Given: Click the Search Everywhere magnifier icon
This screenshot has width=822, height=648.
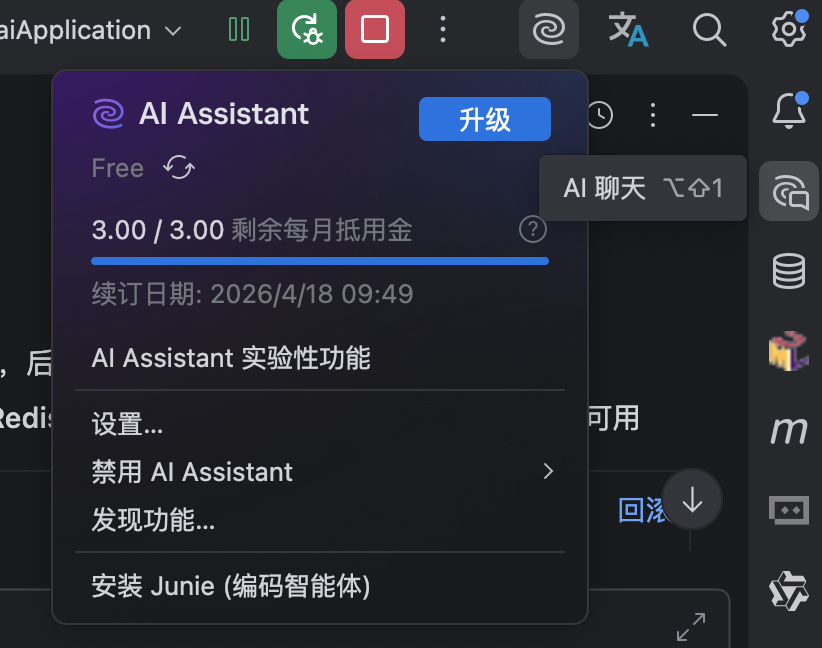Looking at the screenshot, I should click(708, 30).
